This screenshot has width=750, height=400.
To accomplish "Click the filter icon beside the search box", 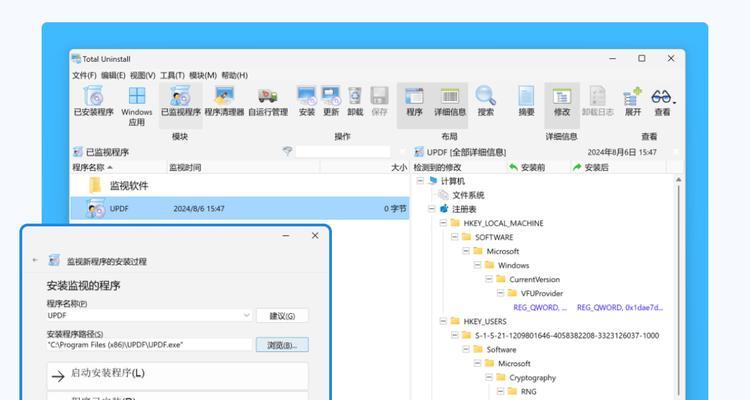I will pos(287,151).
